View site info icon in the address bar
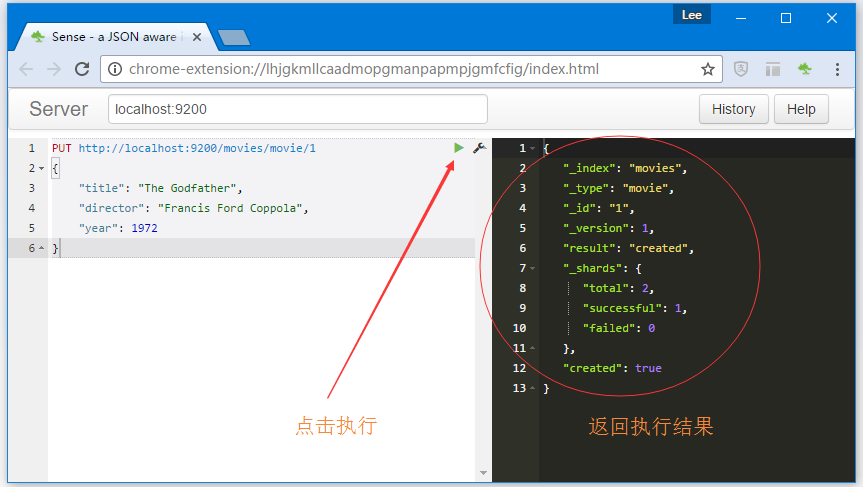 tap(115, 69)
